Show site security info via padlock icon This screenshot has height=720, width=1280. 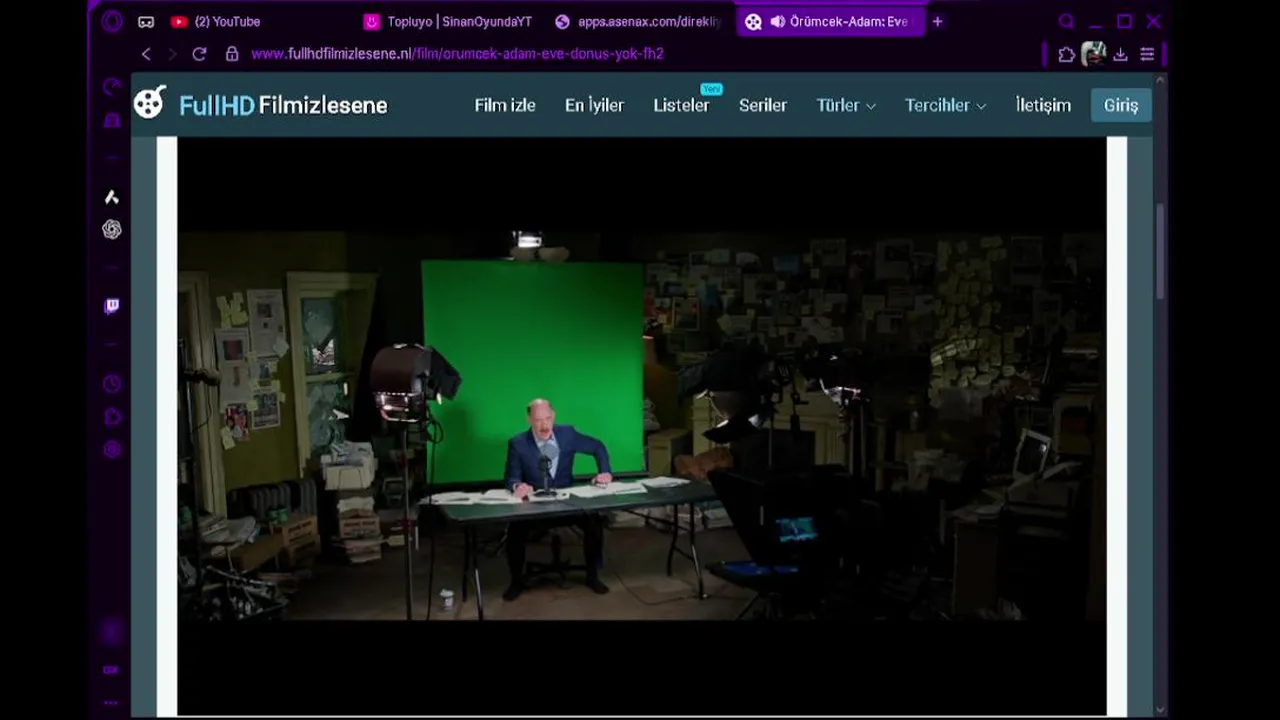pyautogui.click(x=232, y=54)
